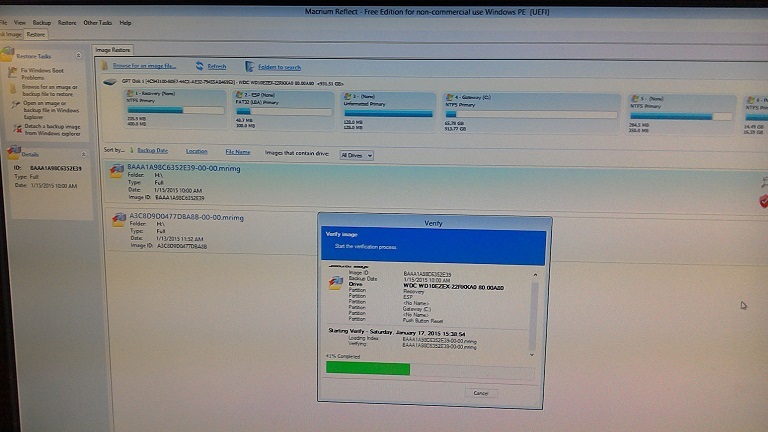Open the Help menu
This screenshot has height=432, width=768.
125,23
